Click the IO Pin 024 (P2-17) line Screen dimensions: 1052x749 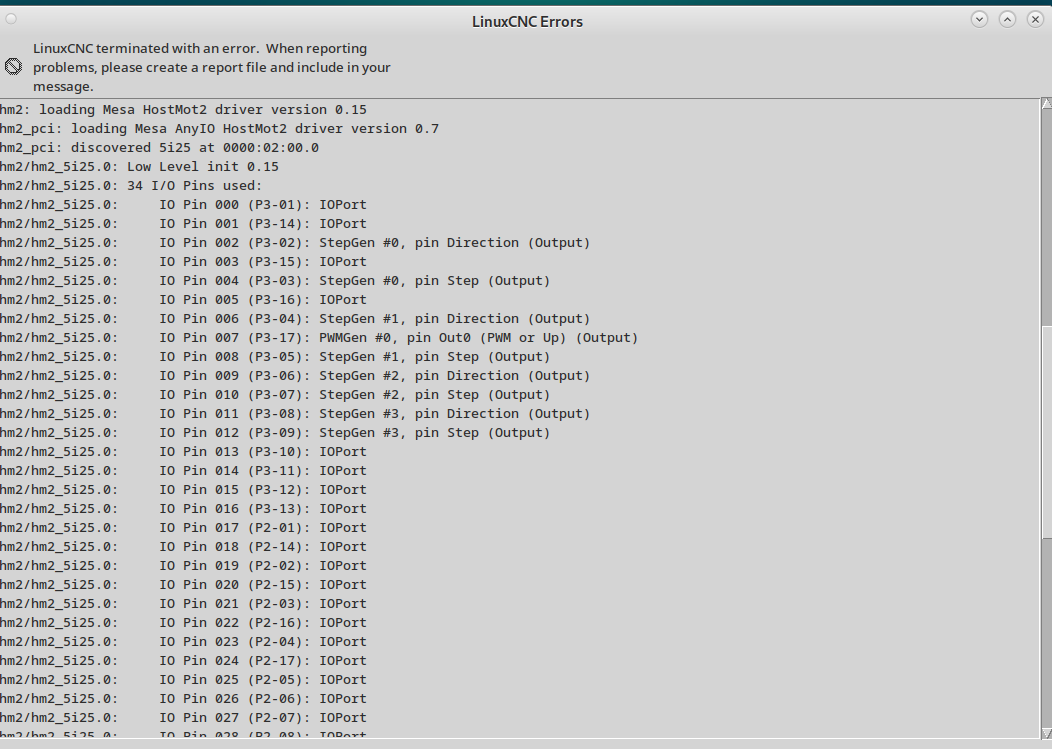pyautogui.click(x=183, y=661)
